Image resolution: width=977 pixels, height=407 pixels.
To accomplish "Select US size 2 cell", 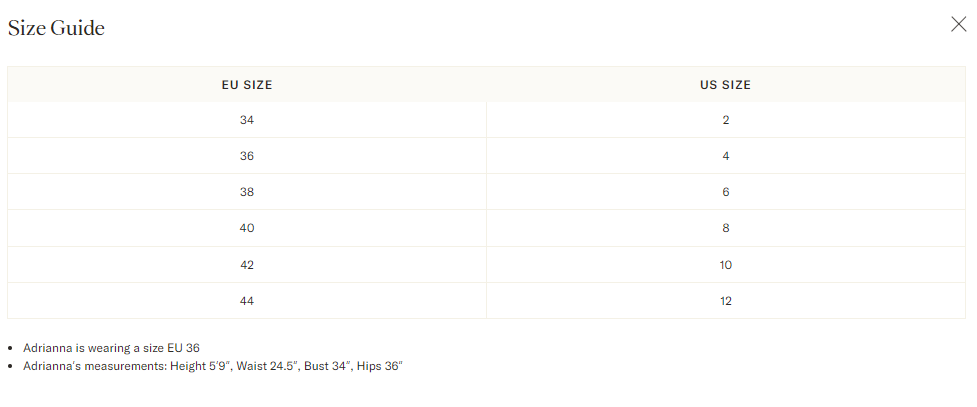I will click(725, 120).
